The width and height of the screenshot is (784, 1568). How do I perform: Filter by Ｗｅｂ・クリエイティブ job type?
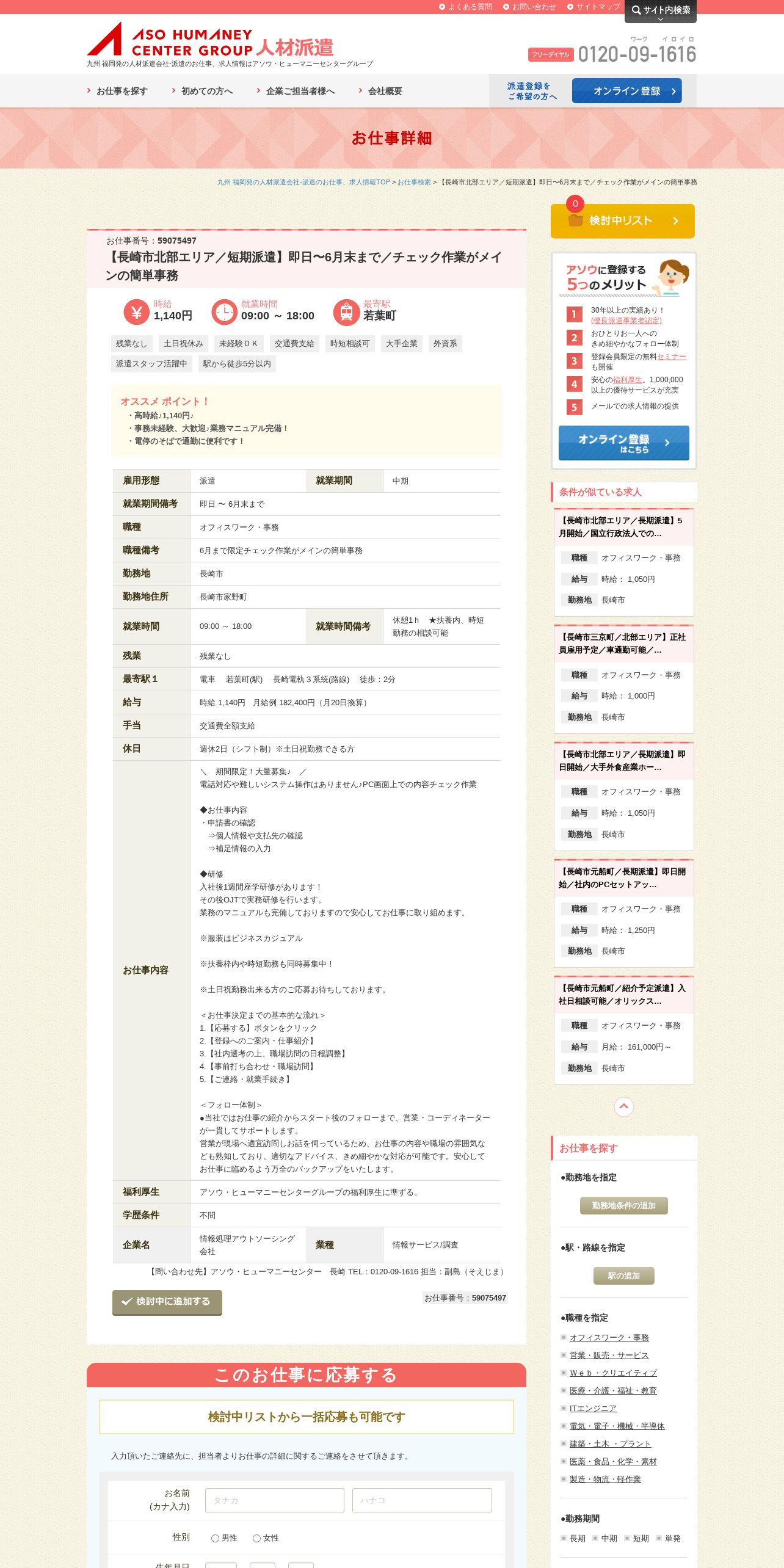click(x=613, y=1373)
